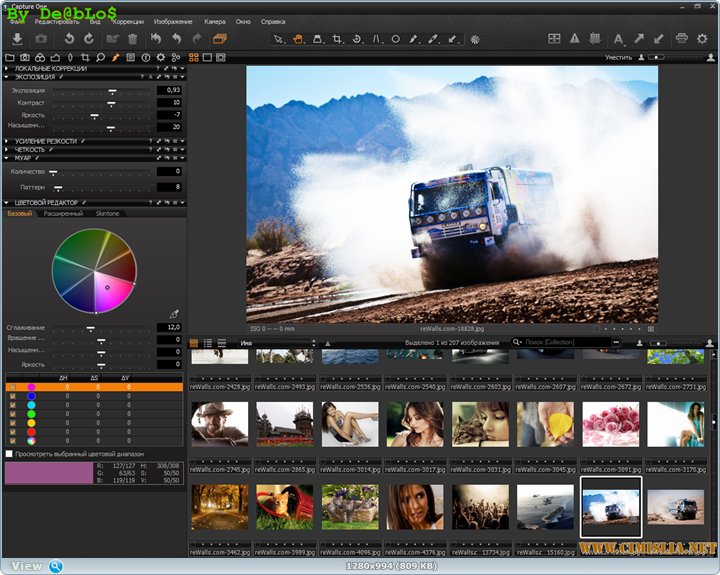Open the Skintone tab
This screenshot has height=575, width=720.
(107, 213)
